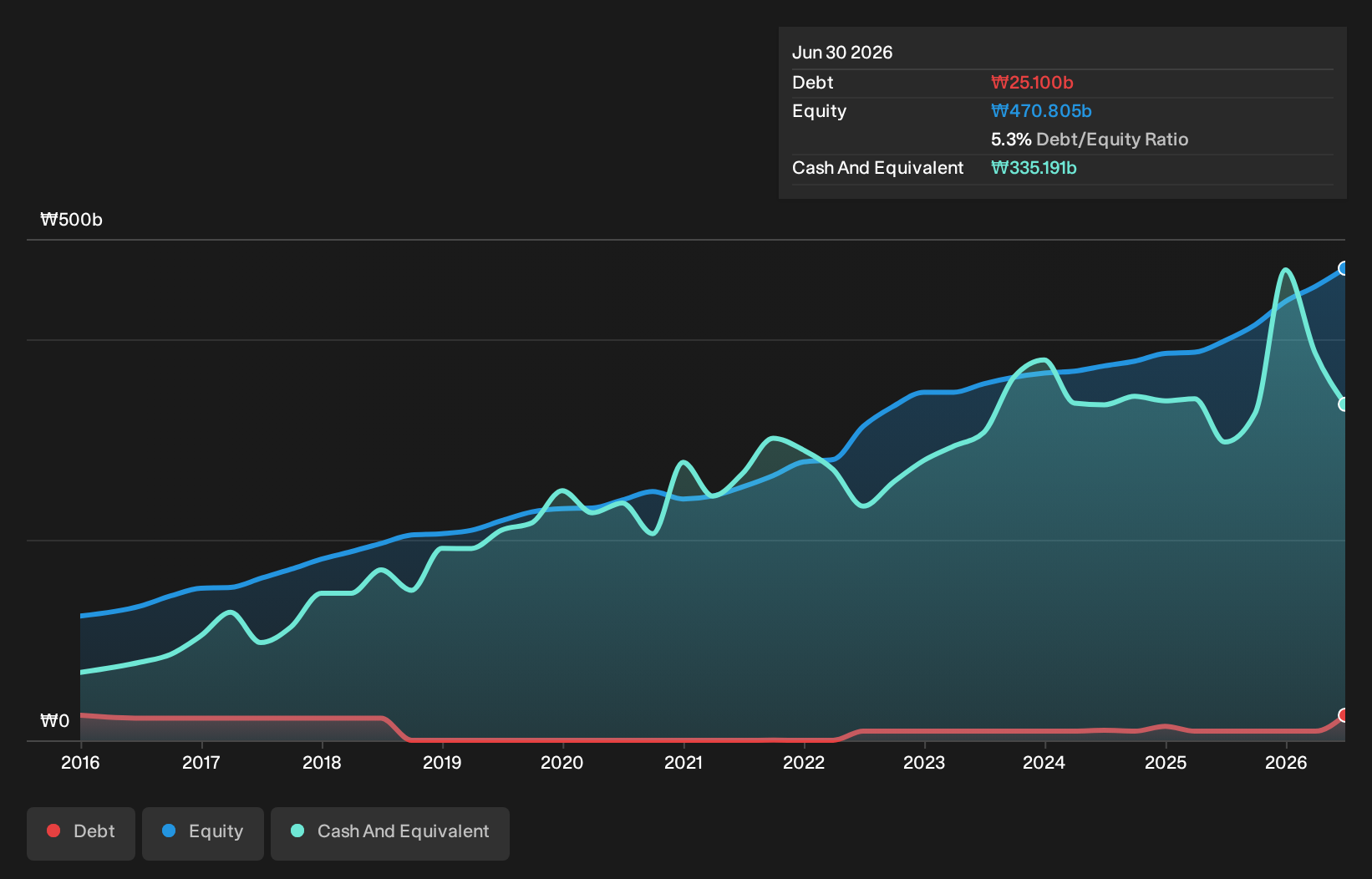Toggle the Cash And Equivalent legend button
The height and width of the screenshot is (879, 1372).
click(390, 833)
